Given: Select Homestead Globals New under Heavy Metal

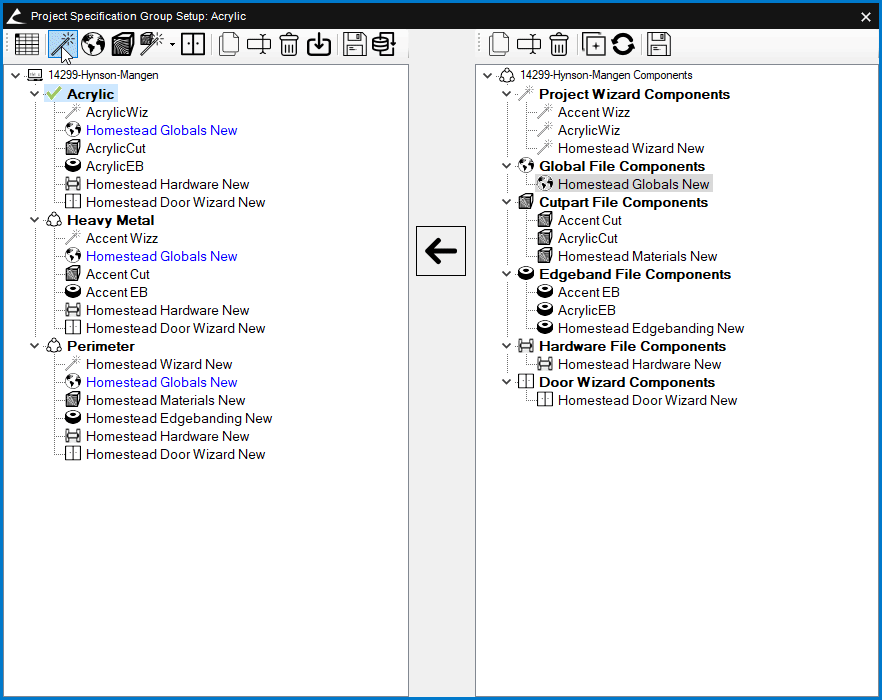Looking at the screenshot, I should coord(161,256).
